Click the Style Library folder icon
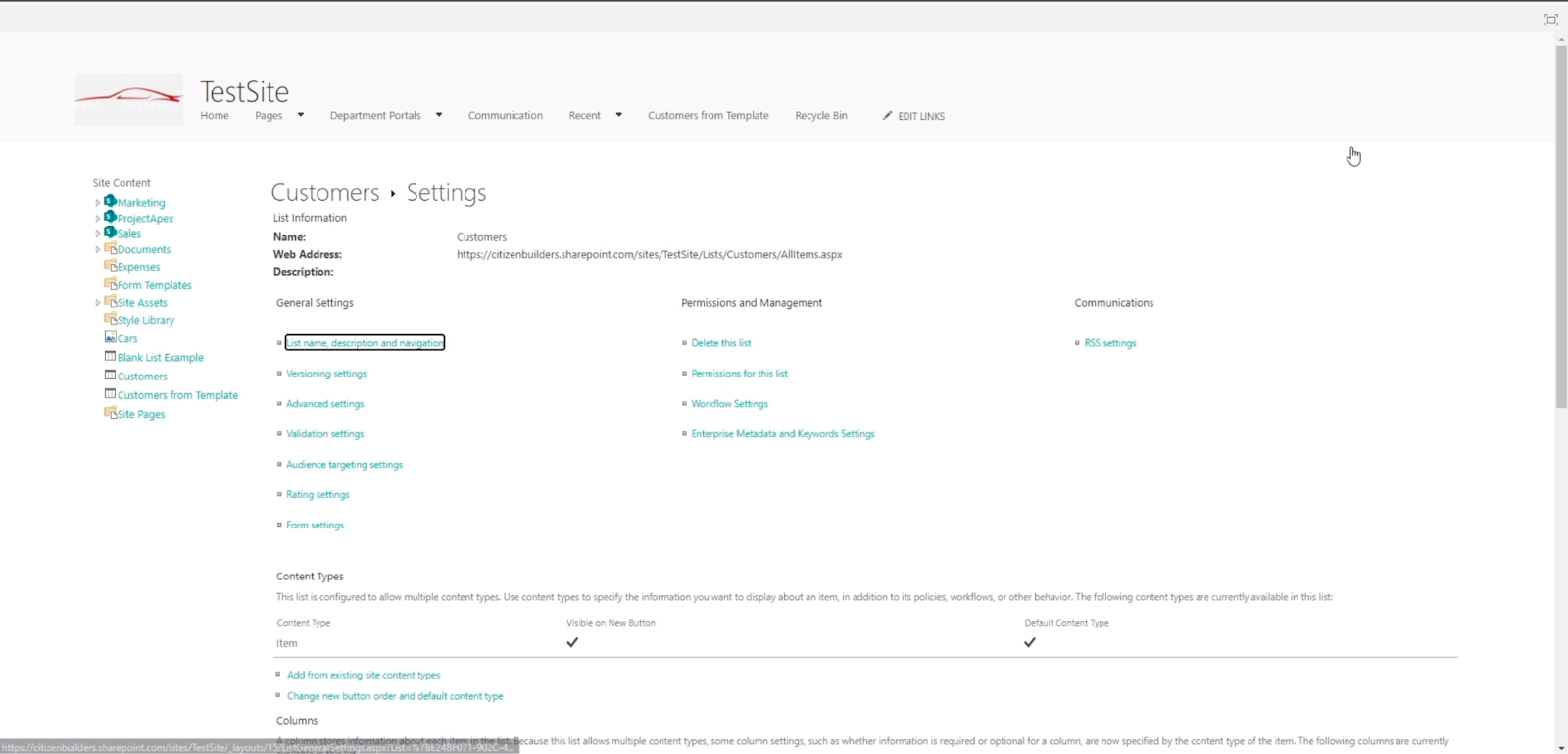The width and height of the screenshot is (1568, 754). point(110,319)
